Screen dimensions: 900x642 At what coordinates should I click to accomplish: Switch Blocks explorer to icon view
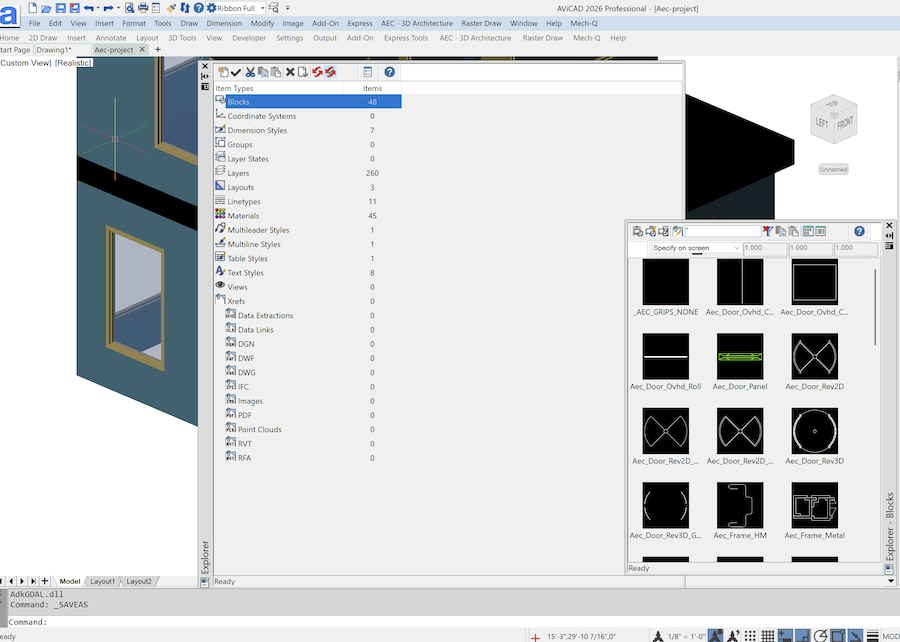point(808,231)
